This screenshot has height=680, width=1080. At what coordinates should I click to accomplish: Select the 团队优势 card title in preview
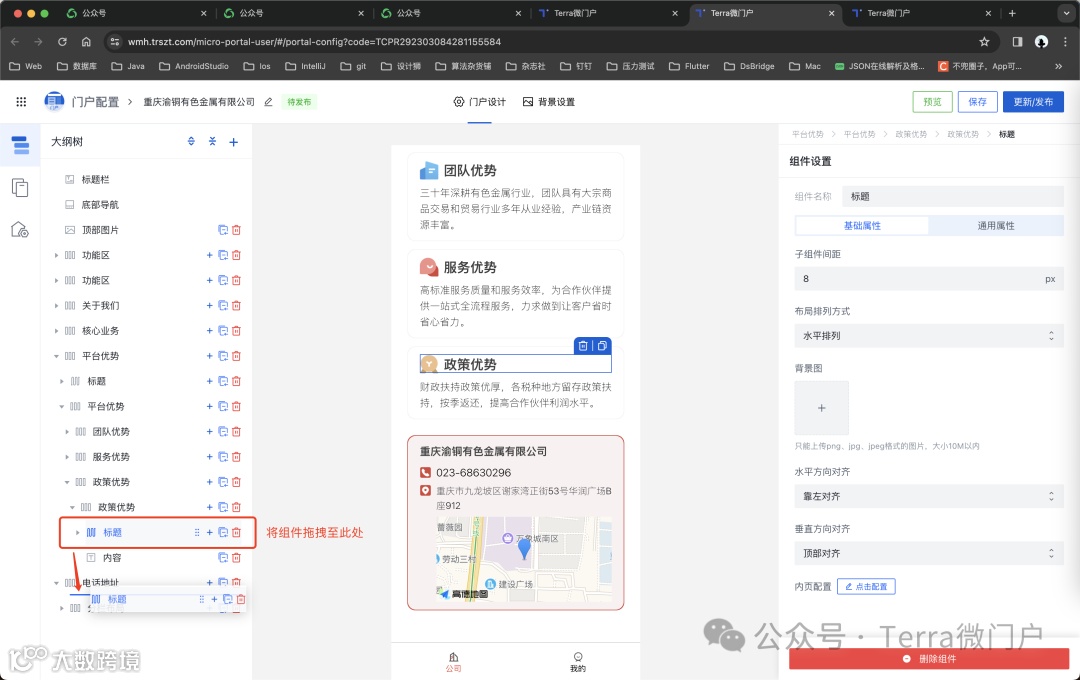click(470, 170)
